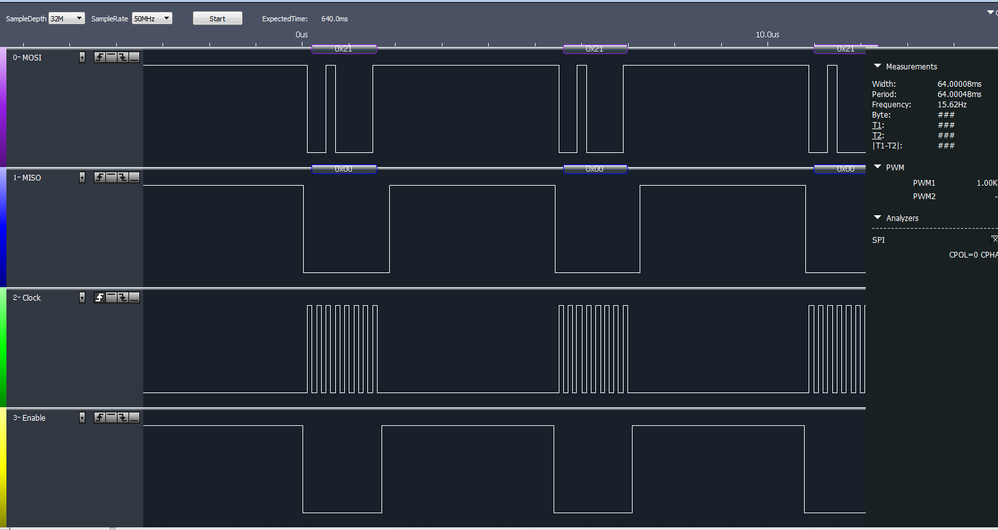Click the Width value 64.00008ms

(x=959, y=84)
